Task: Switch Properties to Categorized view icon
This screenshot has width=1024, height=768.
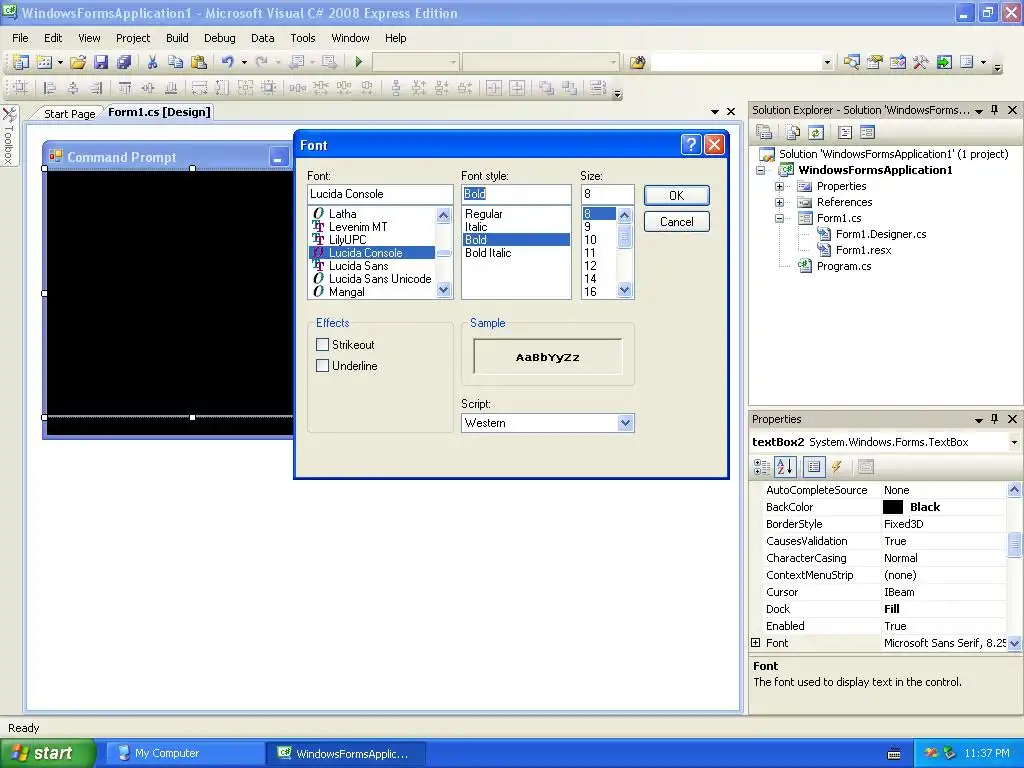Action: pyautogui.click(x=762, y=466)
